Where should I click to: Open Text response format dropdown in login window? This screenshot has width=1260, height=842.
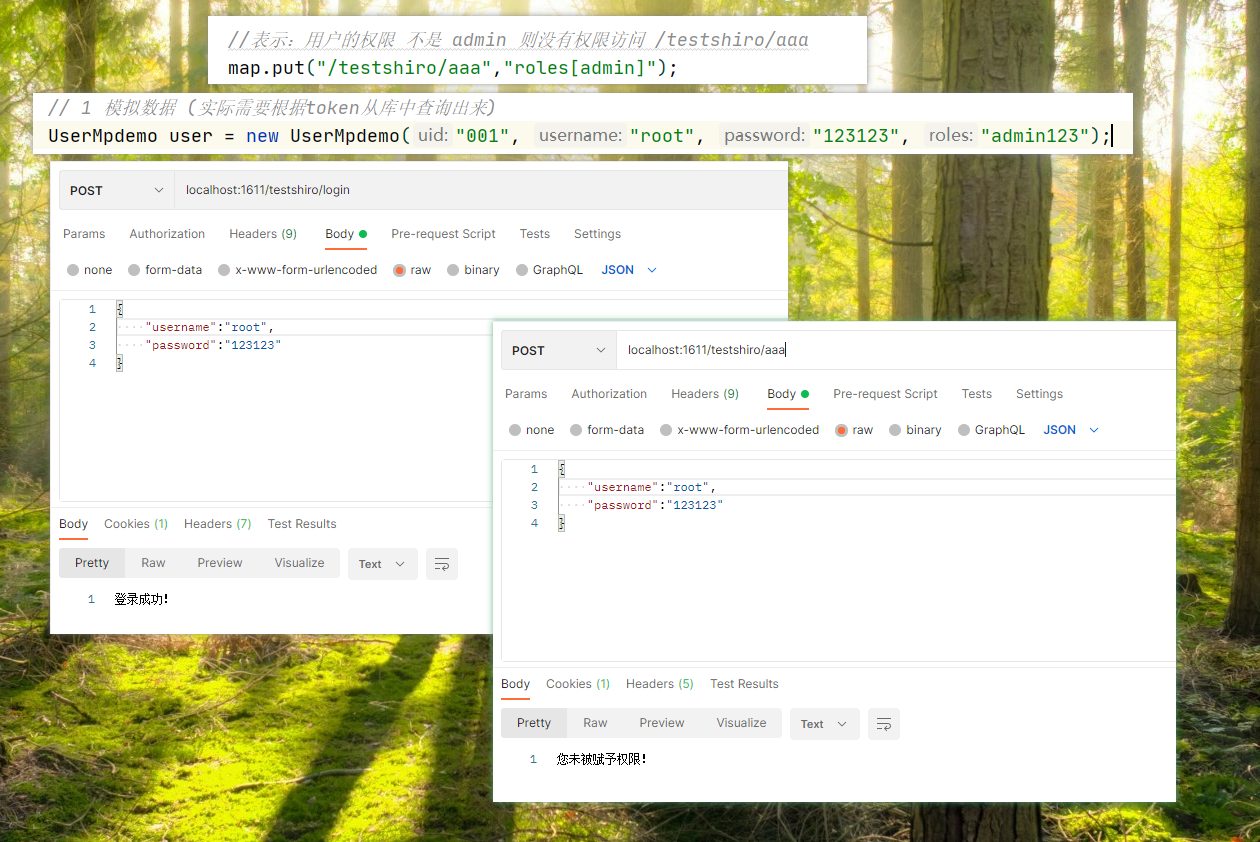pyautogui.click(x=382, y=564)
